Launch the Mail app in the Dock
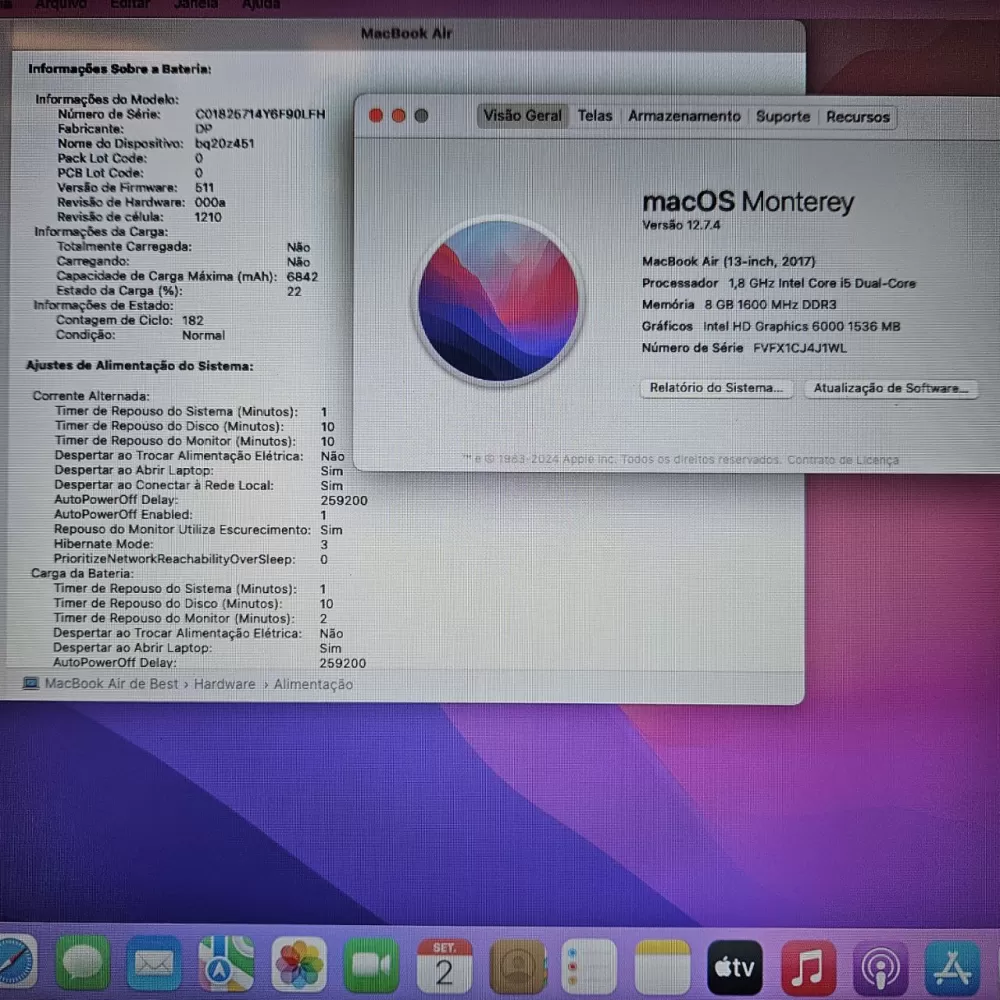This screenshot has height=1000, width=1000. tap(154, 964)
